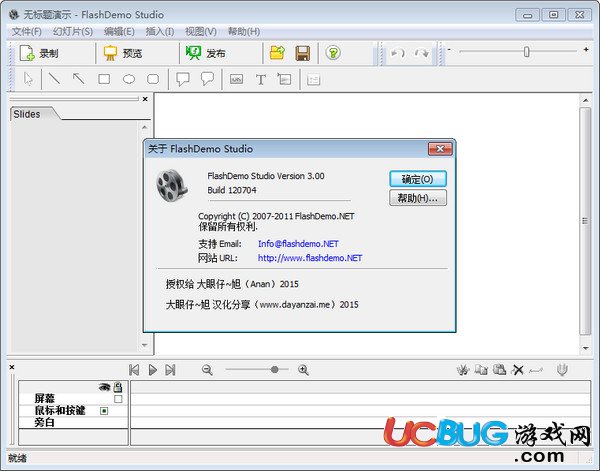Zoom out the timeline magnifier

point(207,370)
